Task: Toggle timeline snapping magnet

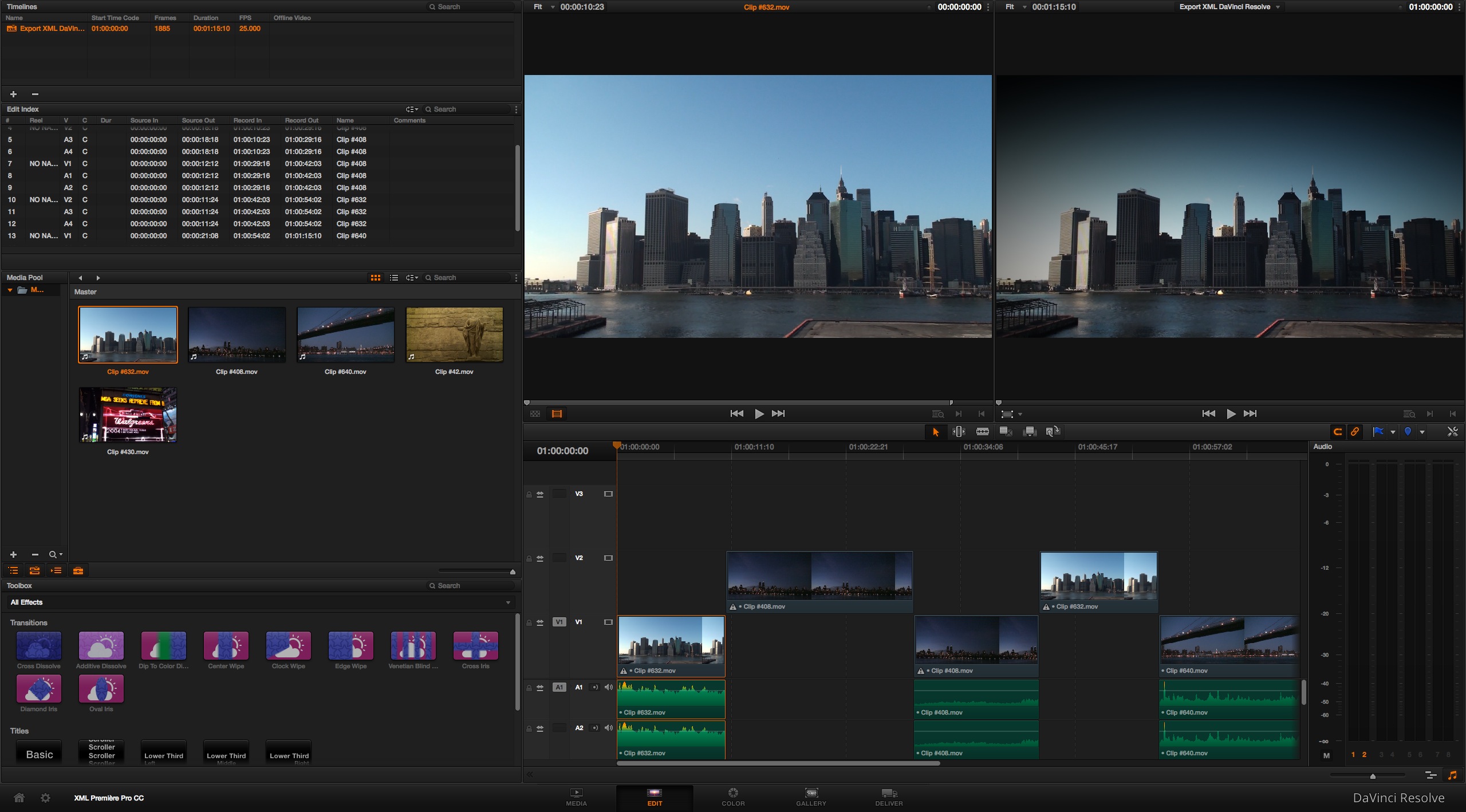Action: click(x=1338, y=432)
